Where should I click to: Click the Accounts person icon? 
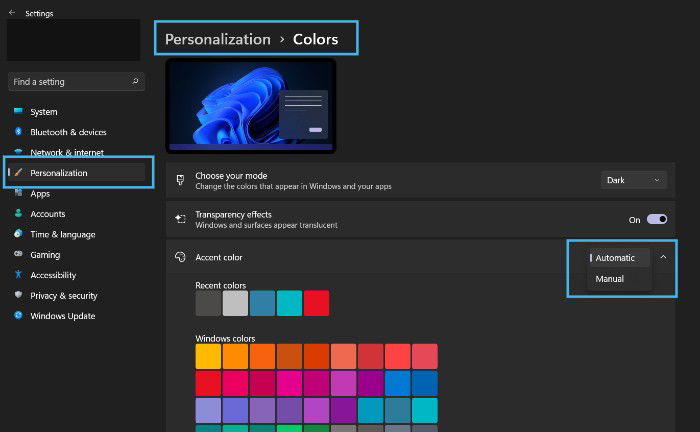tap(18, 213)
